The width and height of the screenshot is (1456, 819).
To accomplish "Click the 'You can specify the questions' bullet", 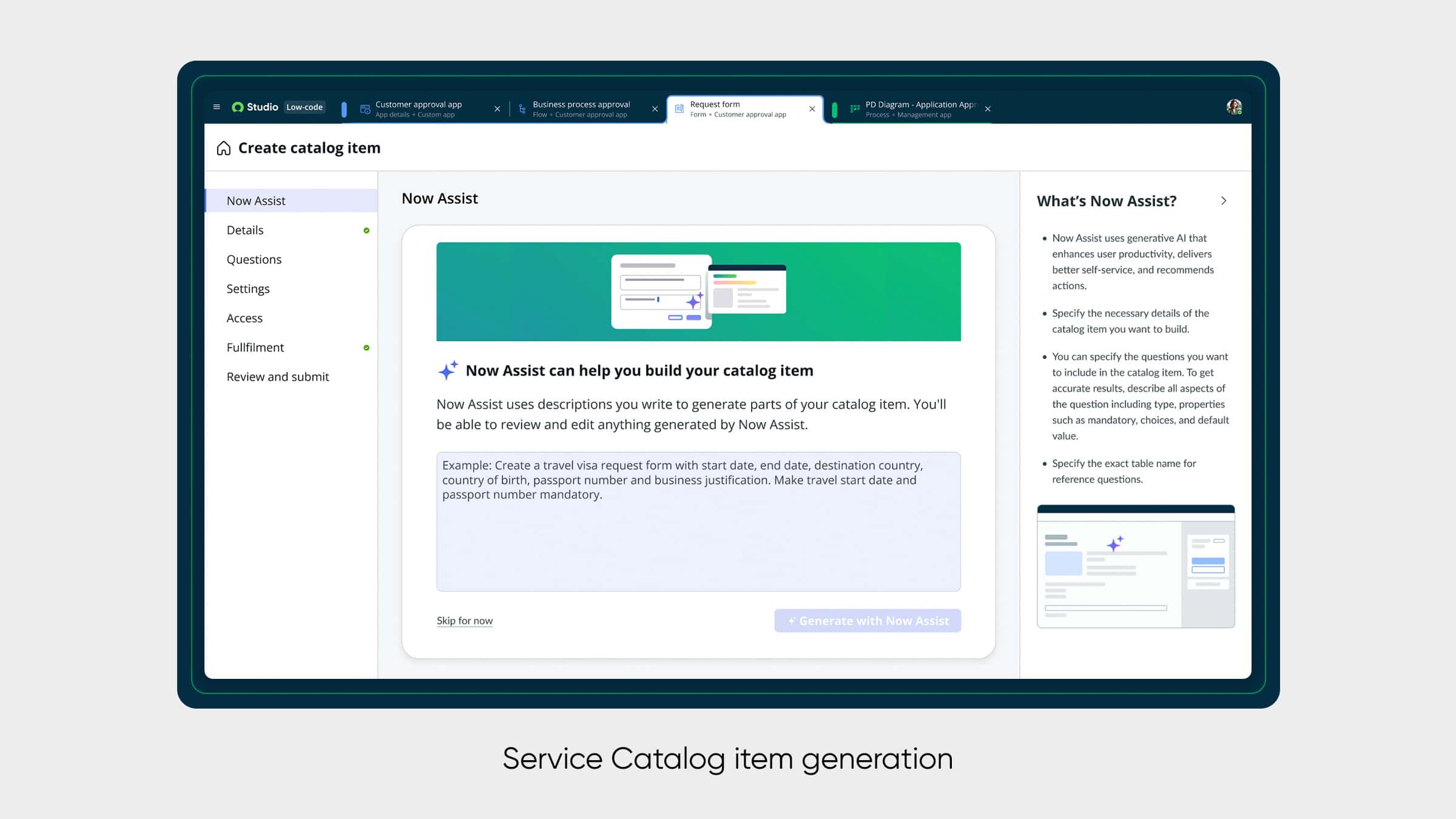I will (x=1141, y=396).
